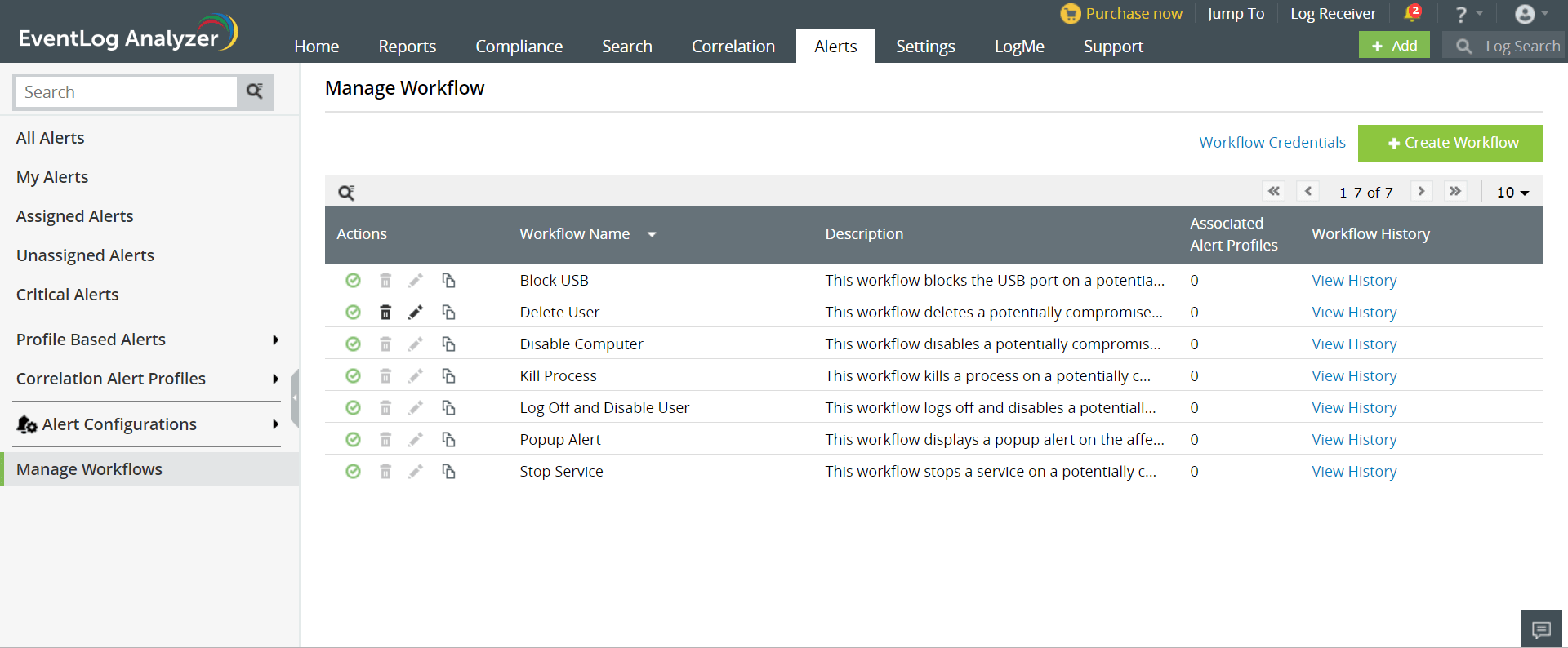This screenshot has height=648, width=1568.
Task: Click the Create Workflow button
Action: [x=1450, y=143]
